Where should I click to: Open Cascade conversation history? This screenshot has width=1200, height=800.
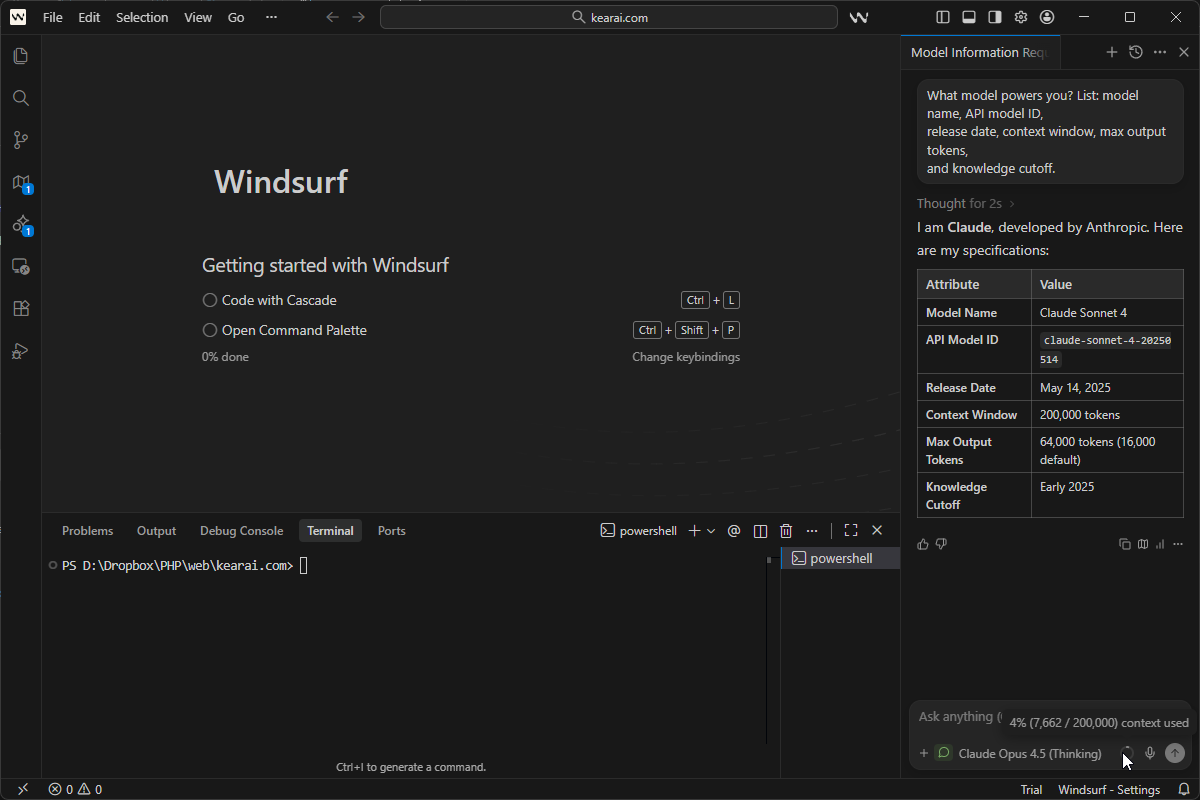[1136, 52]
